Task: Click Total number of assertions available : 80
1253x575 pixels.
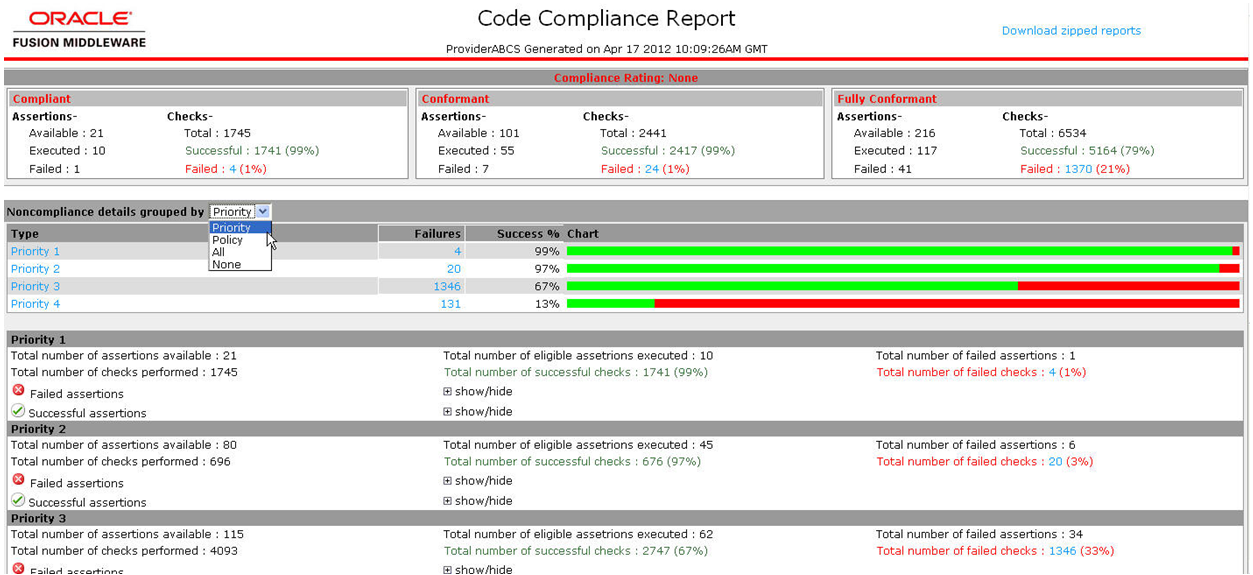Action: tap(124, 445)
